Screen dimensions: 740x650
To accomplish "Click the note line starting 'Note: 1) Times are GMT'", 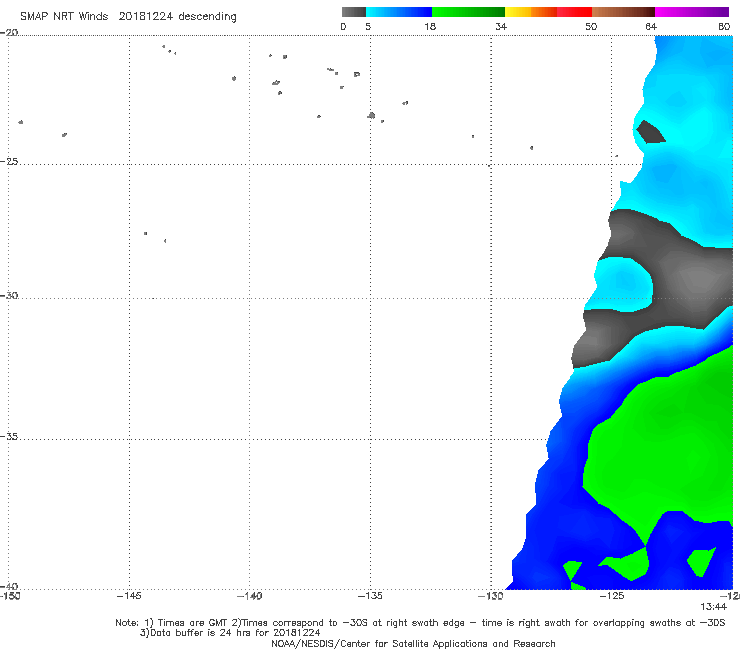I will 420,623.
